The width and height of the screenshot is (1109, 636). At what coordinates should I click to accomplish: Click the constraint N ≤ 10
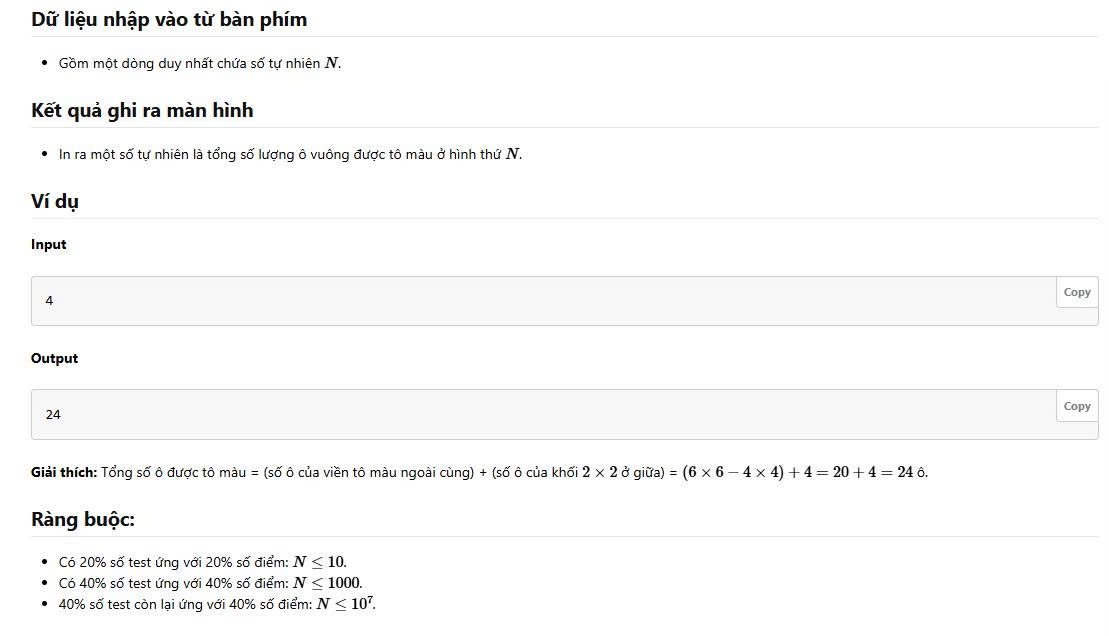[x=319, y=562]
